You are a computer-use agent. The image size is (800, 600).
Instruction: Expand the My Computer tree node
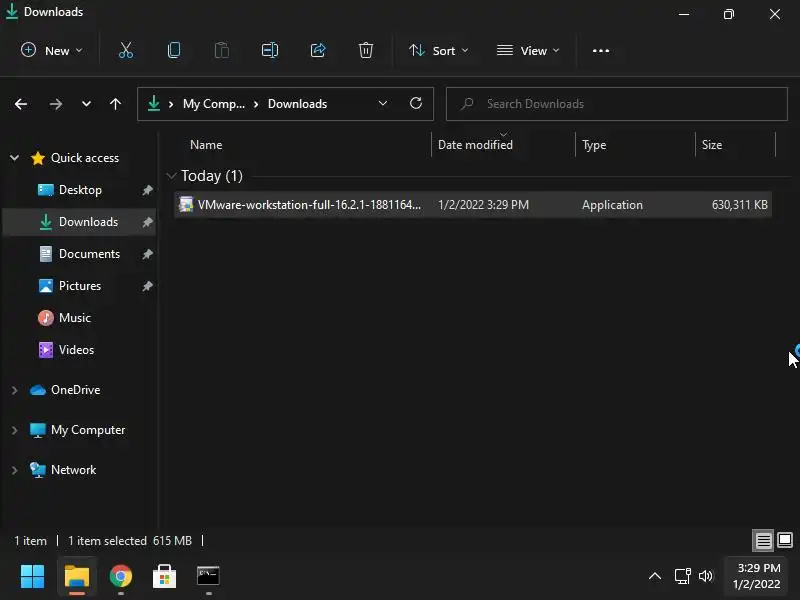point(14,430)
